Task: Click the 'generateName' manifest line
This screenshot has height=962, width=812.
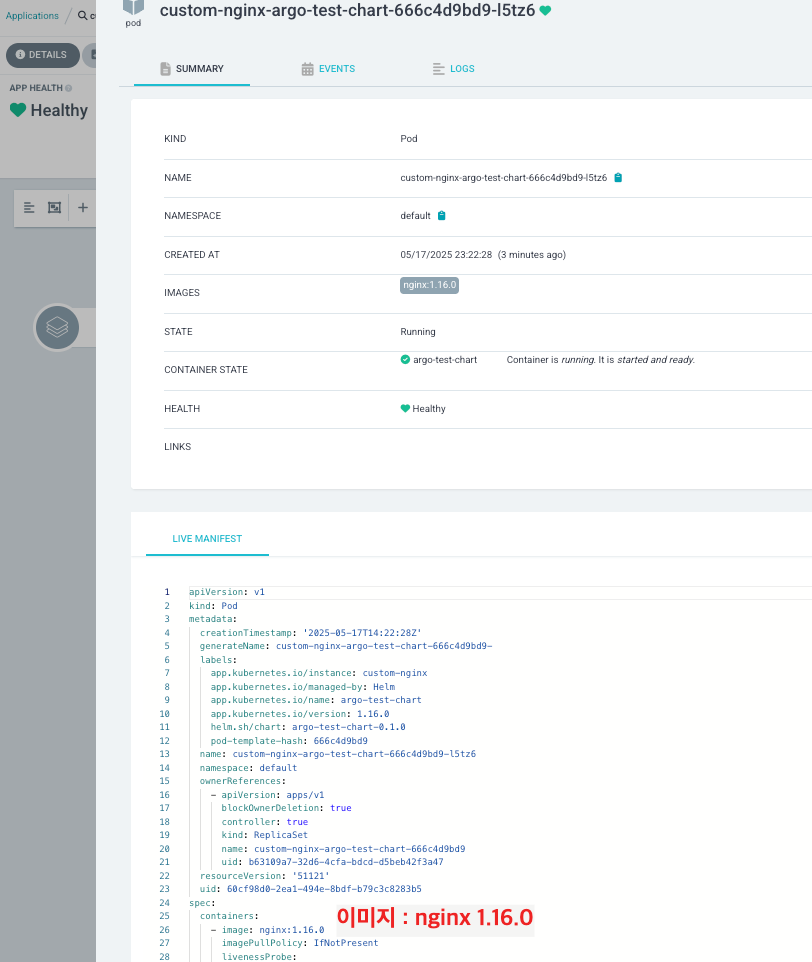Action: coord(346,646)
